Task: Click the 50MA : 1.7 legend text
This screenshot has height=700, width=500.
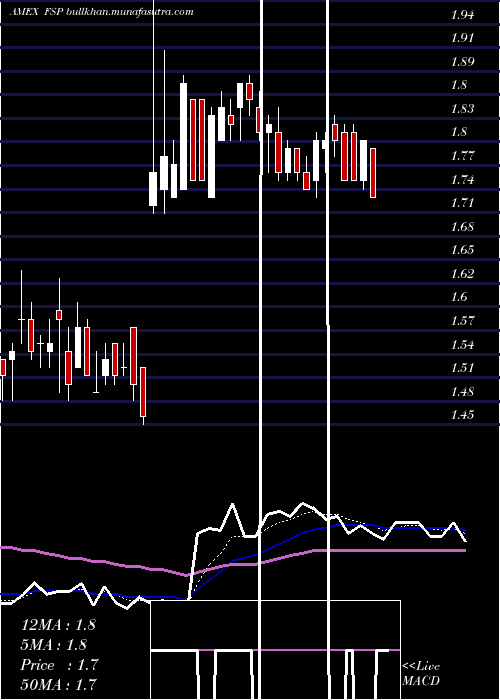Action: 58,684
